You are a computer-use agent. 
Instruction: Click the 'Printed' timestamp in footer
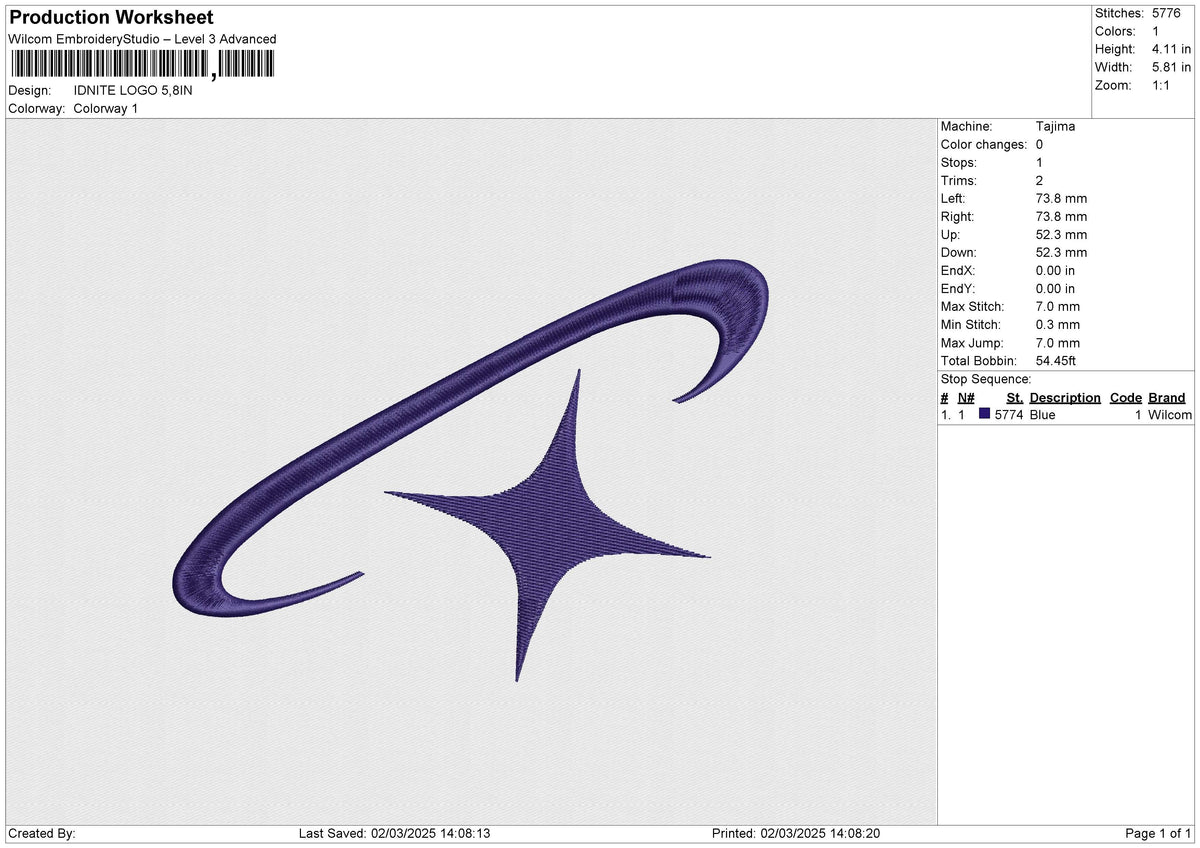pyautogui.click(x=796, y=834)
